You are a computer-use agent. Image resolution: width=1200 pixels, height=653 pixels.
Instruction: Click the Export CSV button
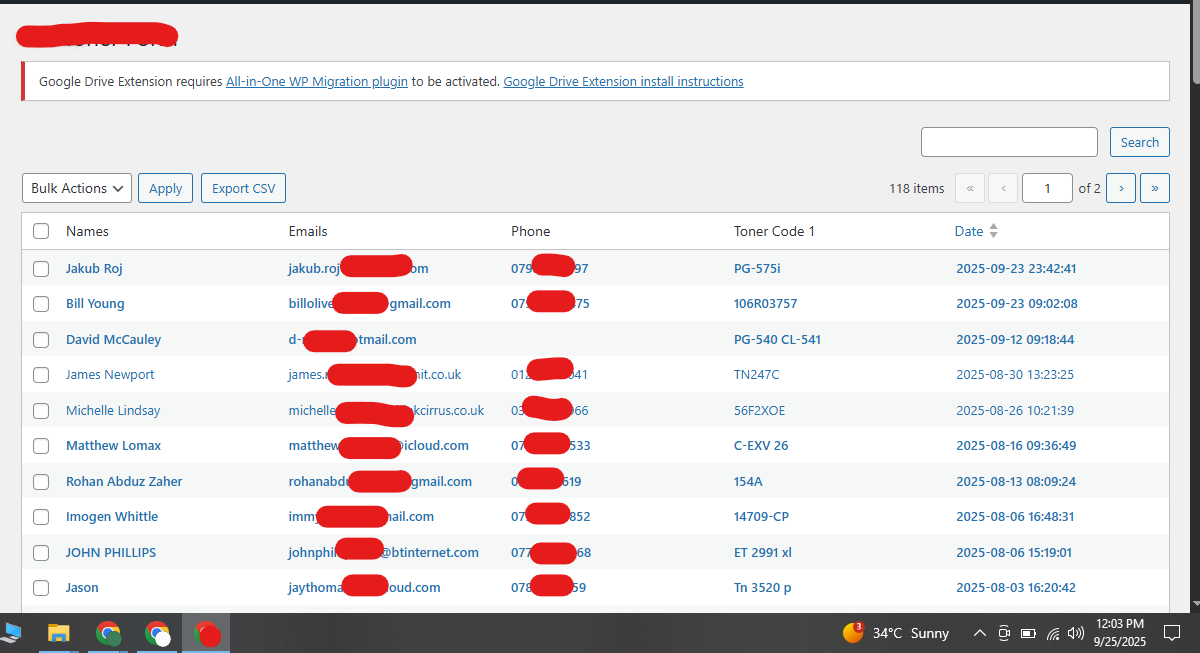[x=243, y=188]
